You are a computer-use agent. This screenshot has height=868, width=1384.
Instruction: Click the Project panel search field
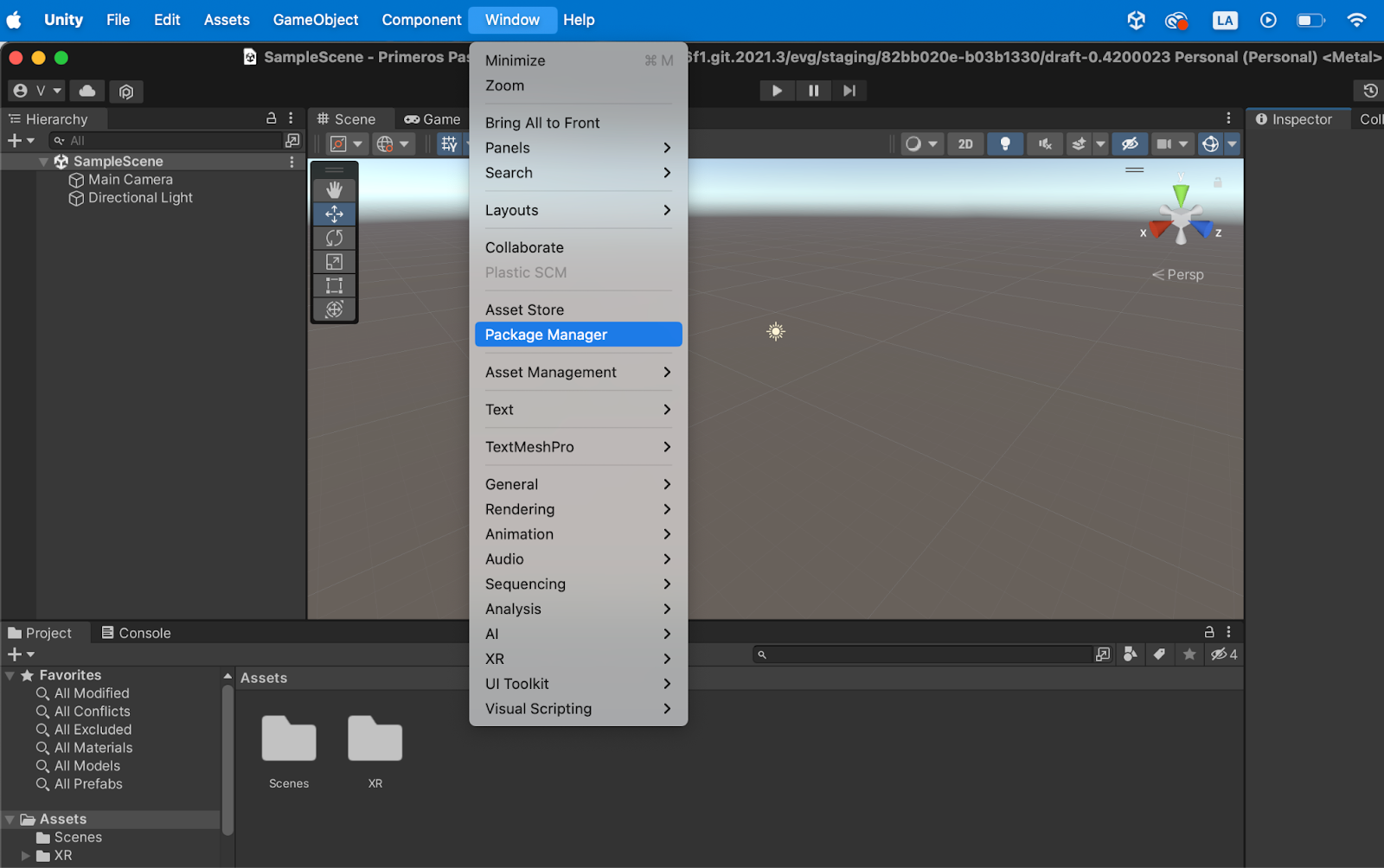tap(922, 654)
